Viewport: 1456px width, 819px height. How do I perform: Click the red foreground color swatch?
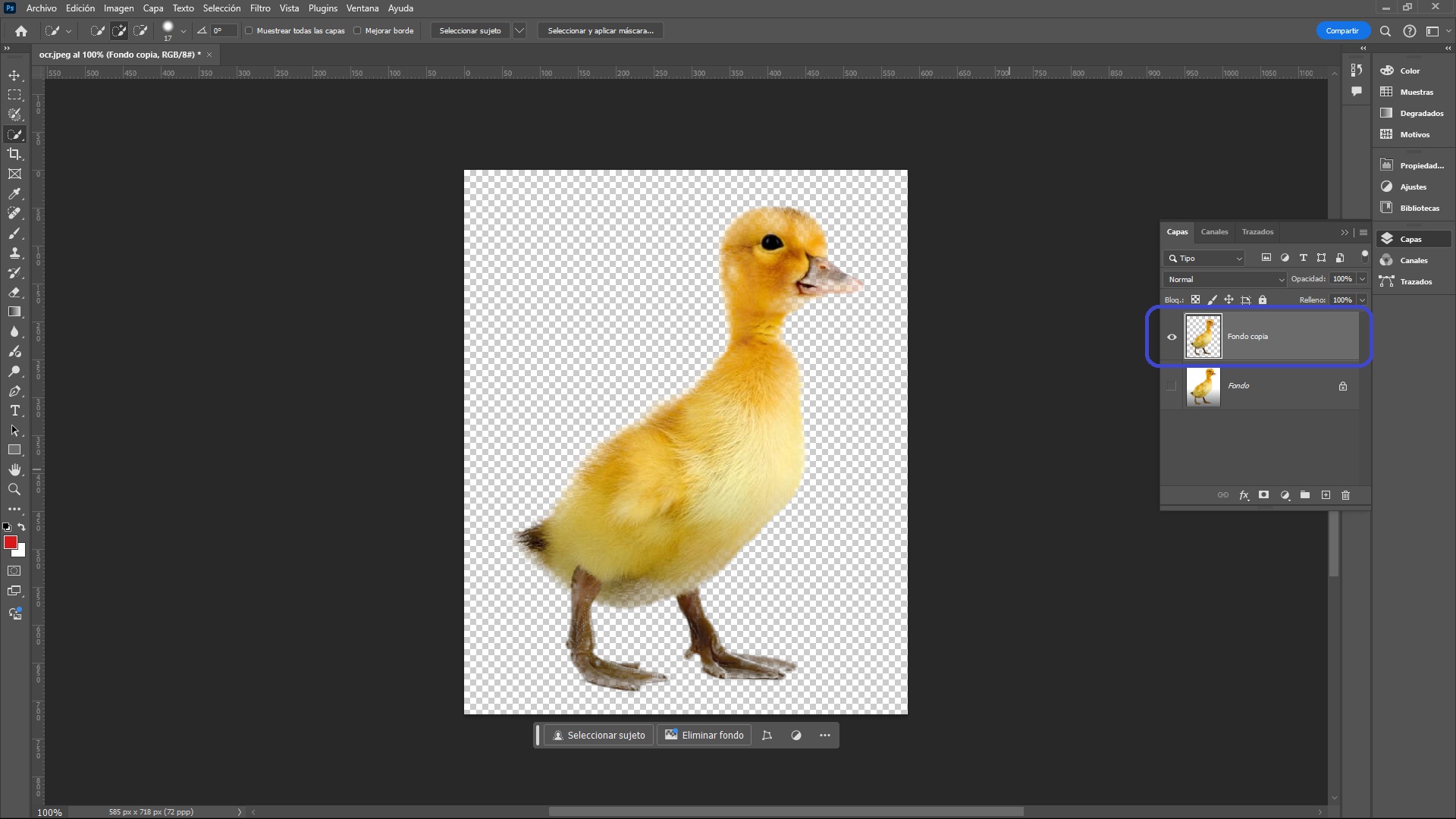click(x=10, y=541)
